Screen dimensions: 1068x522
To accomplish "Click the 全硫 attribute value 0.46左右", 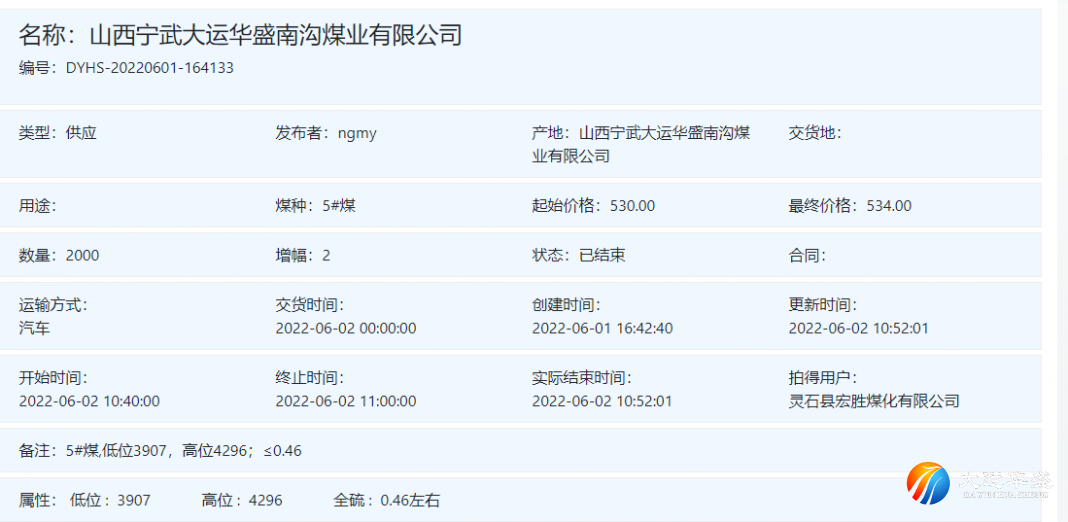I will tap(410, 500).
